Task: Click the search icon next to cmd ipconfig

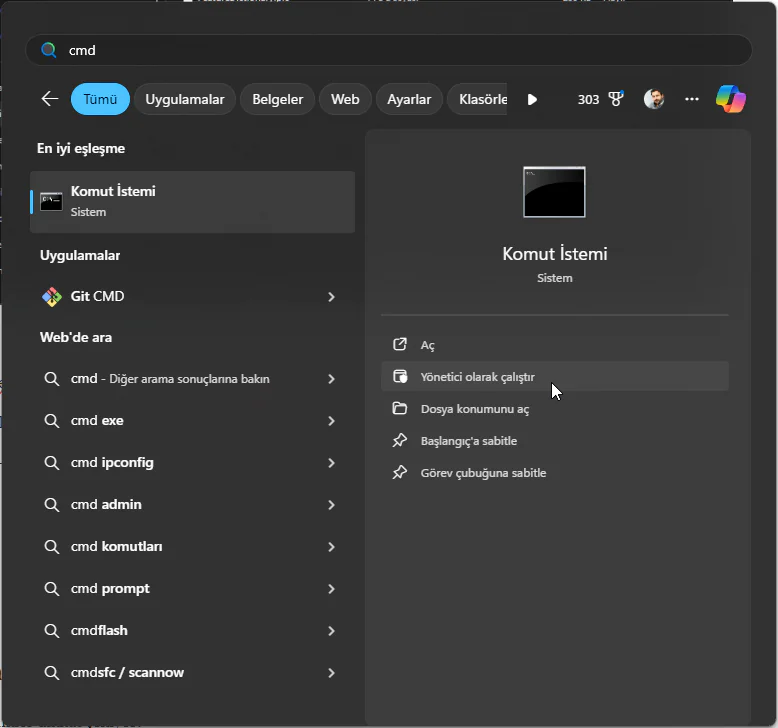Action: (x=52, y=463)
